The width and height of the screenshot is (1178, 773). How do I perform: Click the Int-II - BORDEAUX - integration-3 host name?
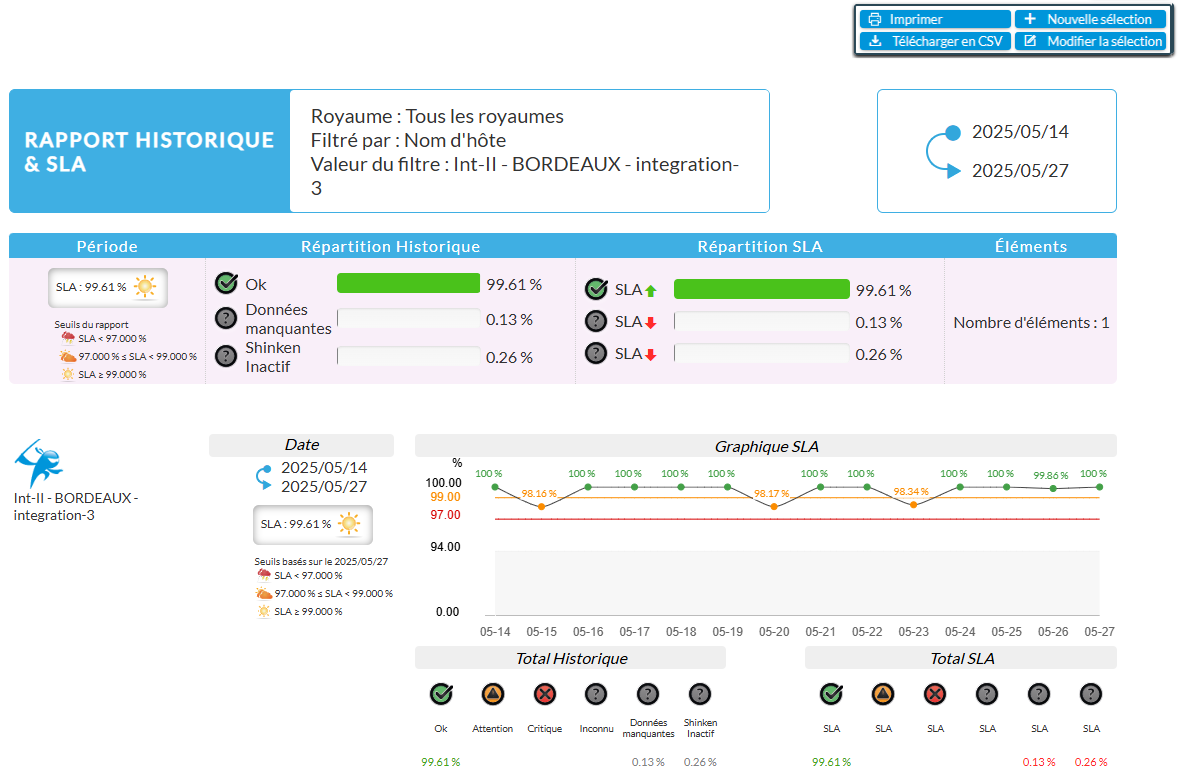pyautogui.click(x=76, y=506)
